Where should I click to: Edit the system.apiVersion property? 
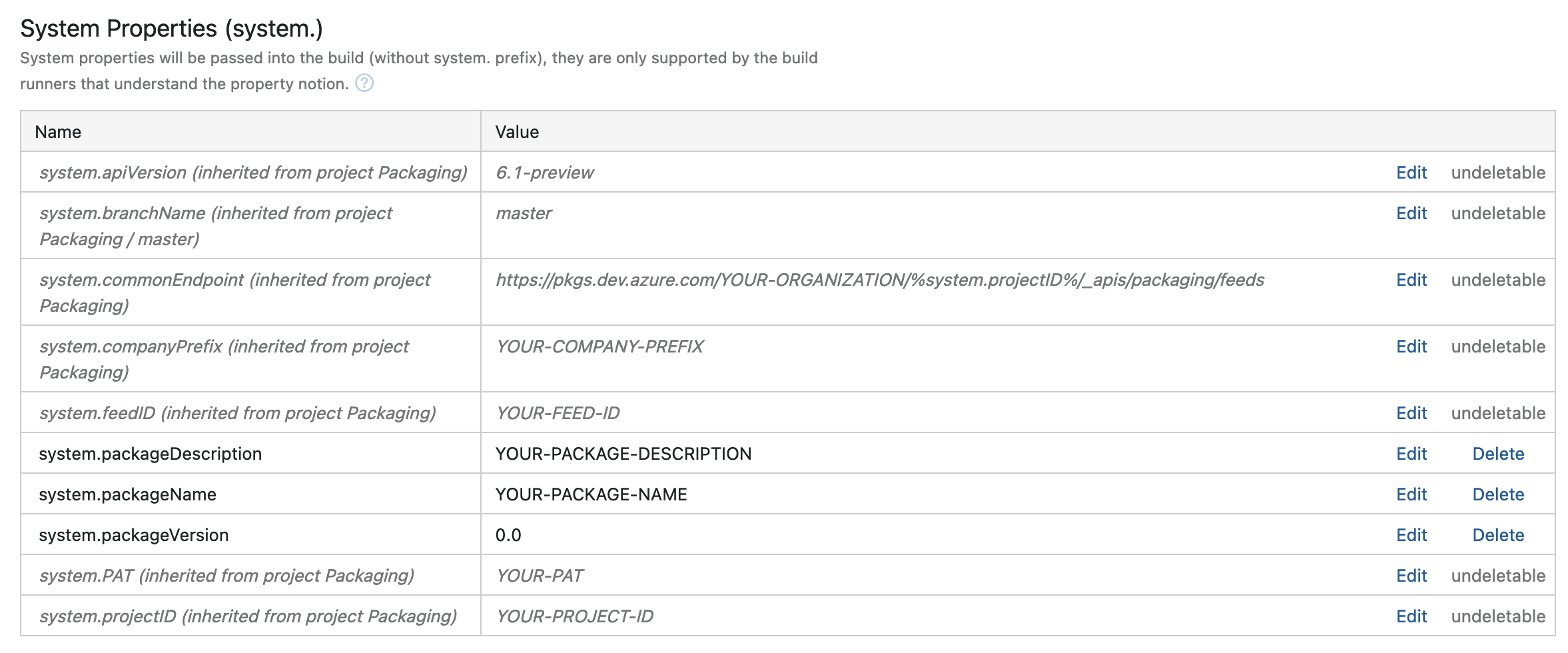(x=1411, y=173)
